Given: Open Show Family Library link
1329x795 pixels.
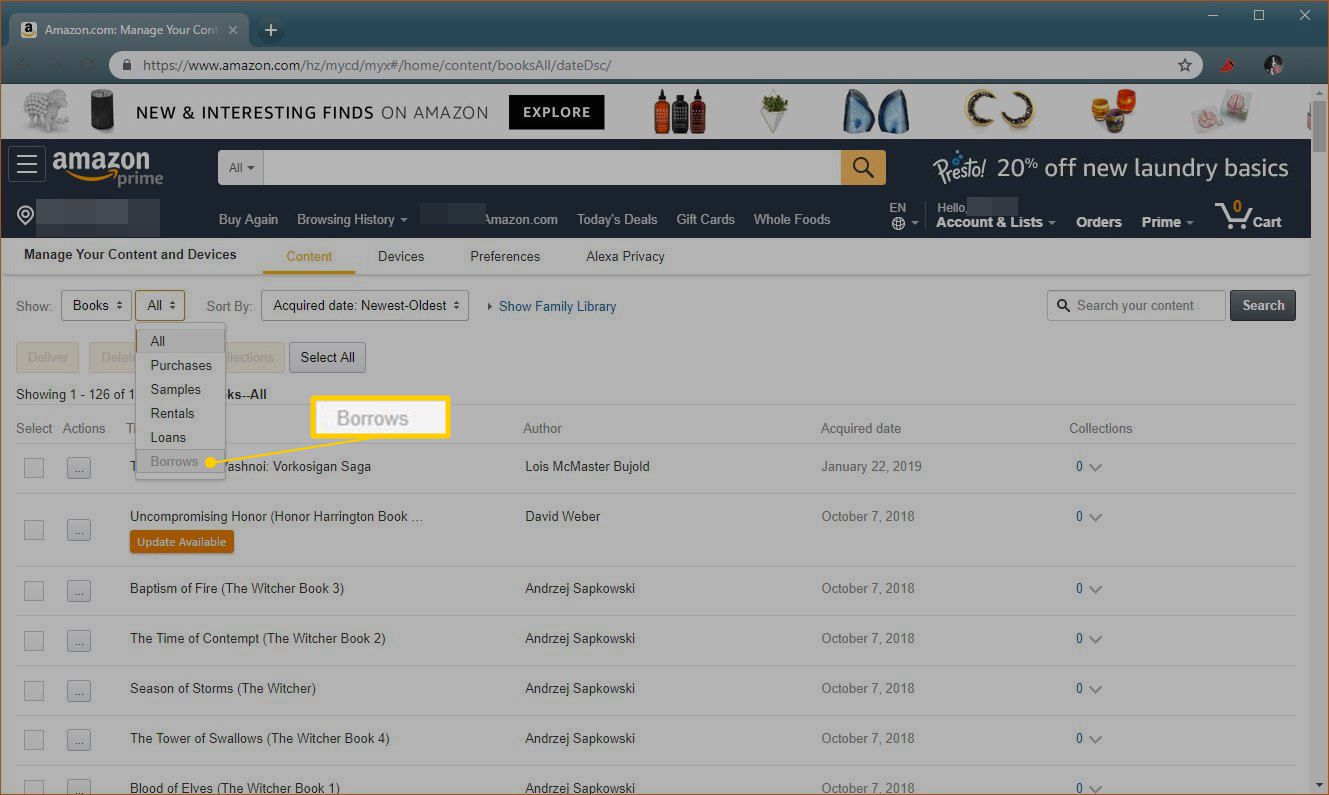Looking at the screenshot, I should point(557,307).
